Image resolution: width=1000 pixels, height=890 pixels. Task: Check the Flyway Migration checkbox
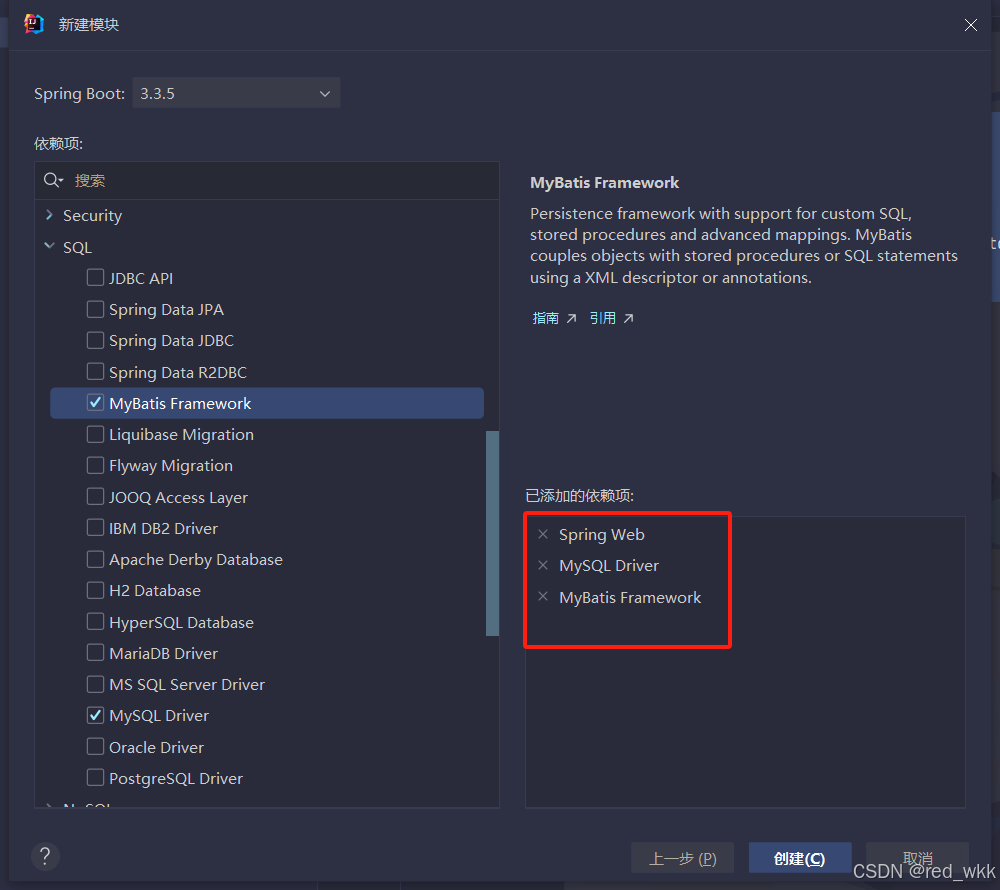pyautogui.click(x=95, y=465)
